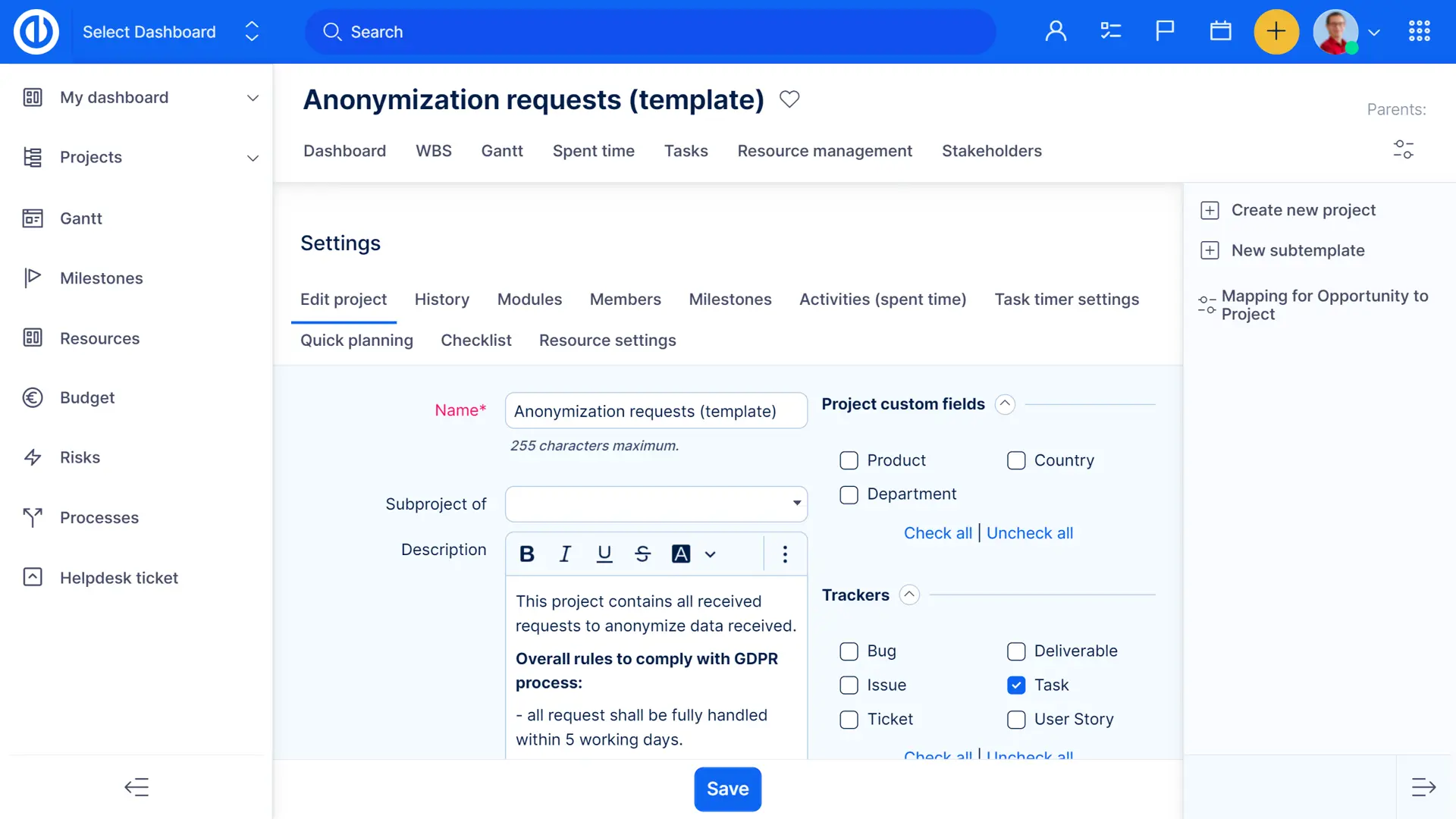This screenshot has height=819, width=1456.
Task: Click the task list icon in top bar
Action: pos(1110,31)
